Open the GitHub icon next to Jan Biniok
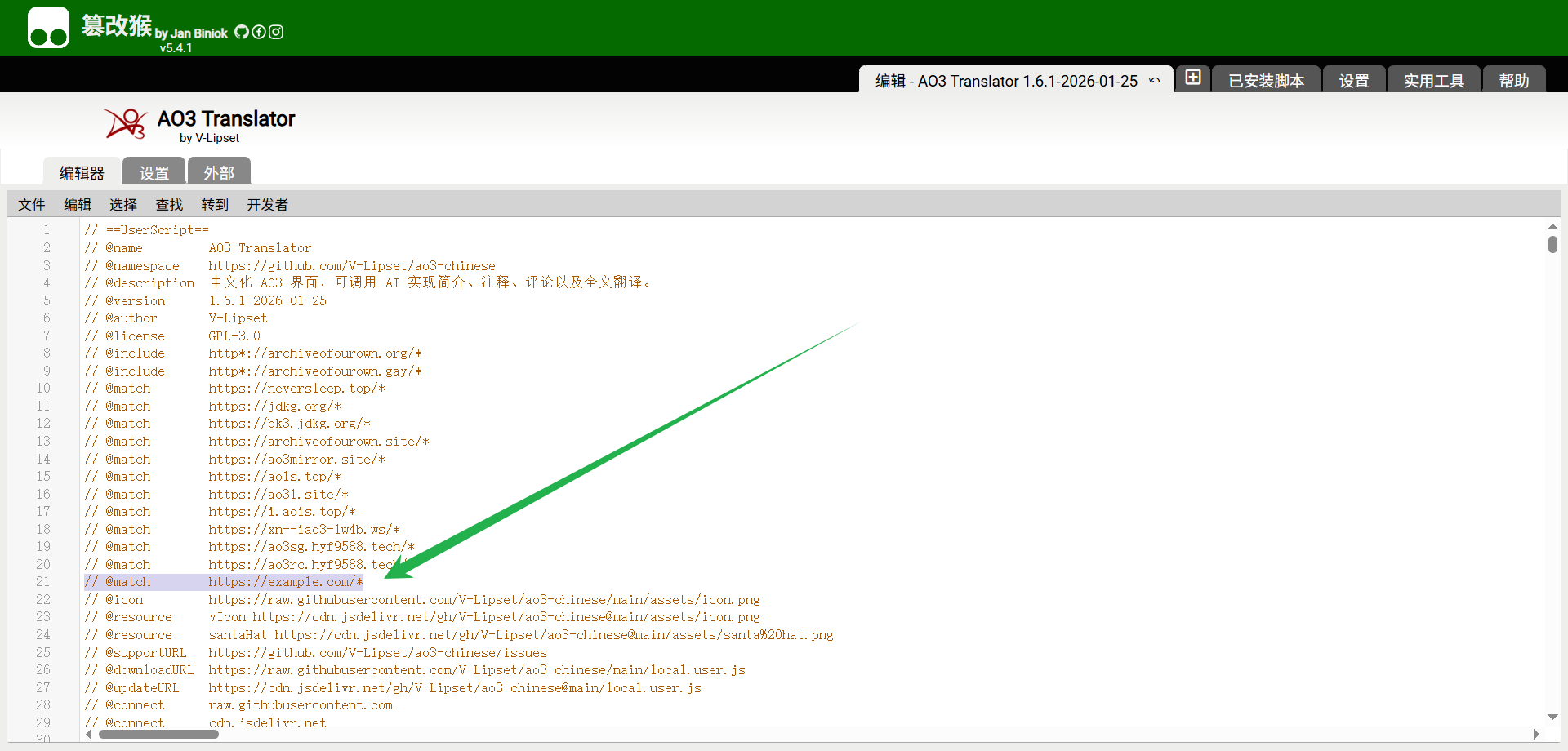1568x751 pixels. pyautogui.click(x=241, y=32)
